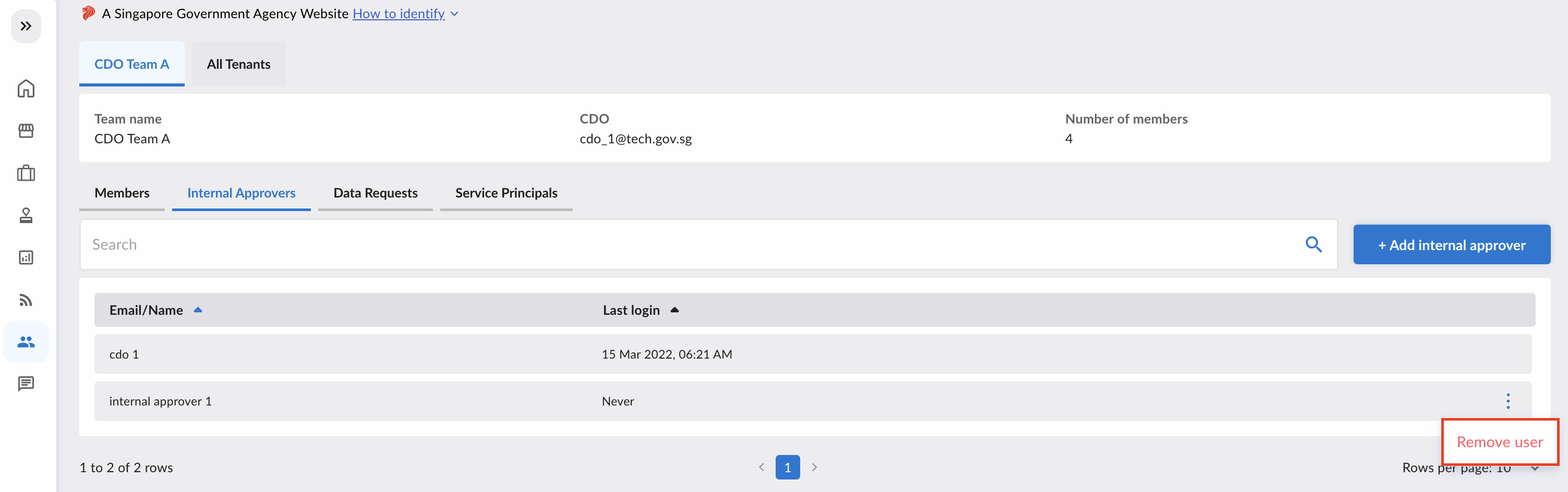Switch to CDO Team A tab
Image resolution: width=1568 pixels, height=492 pixels.
click(x=131, y=64)
